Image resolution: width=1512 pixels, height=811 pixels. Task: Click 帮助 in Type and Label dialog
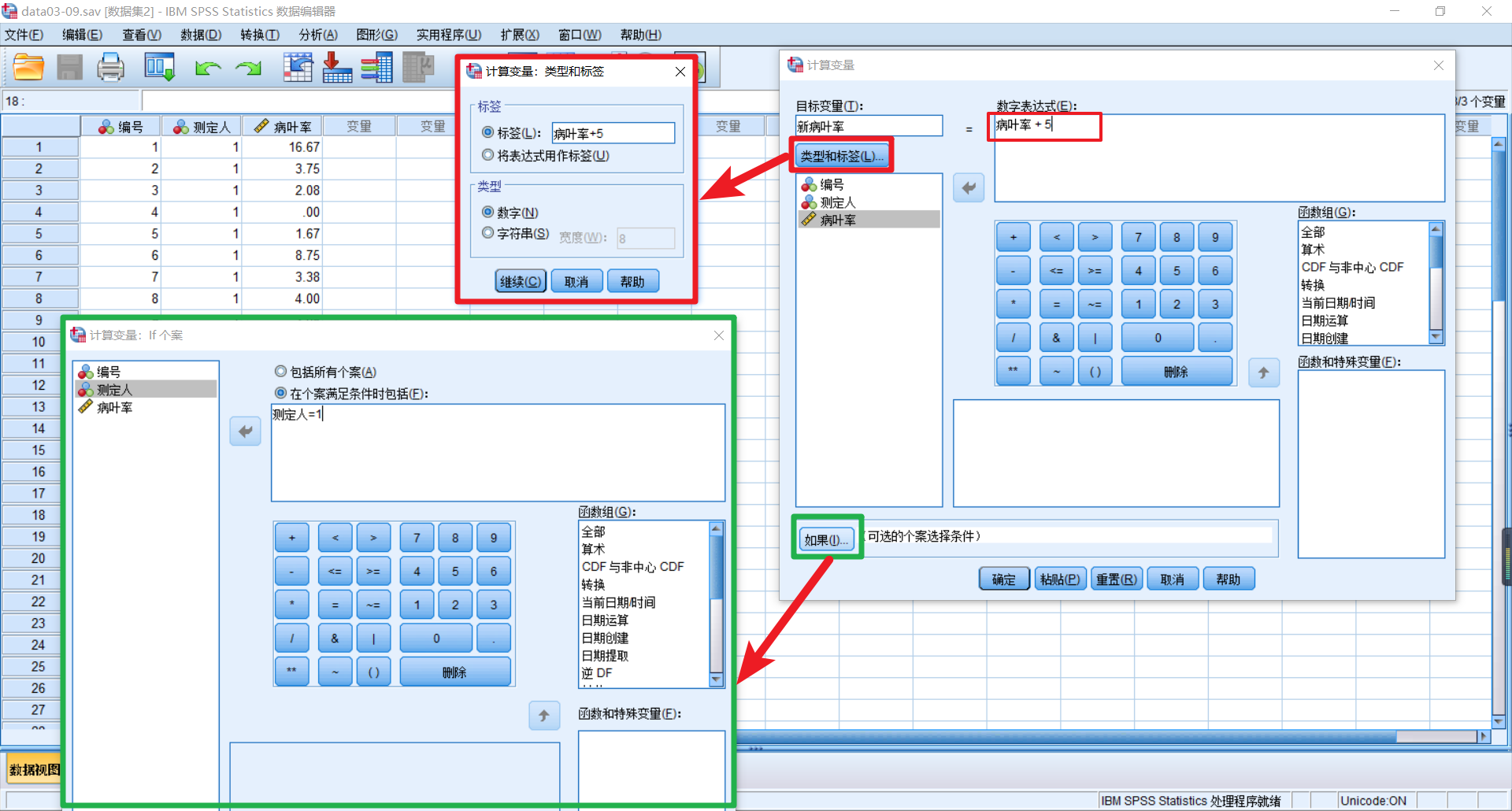coord(632,281)
